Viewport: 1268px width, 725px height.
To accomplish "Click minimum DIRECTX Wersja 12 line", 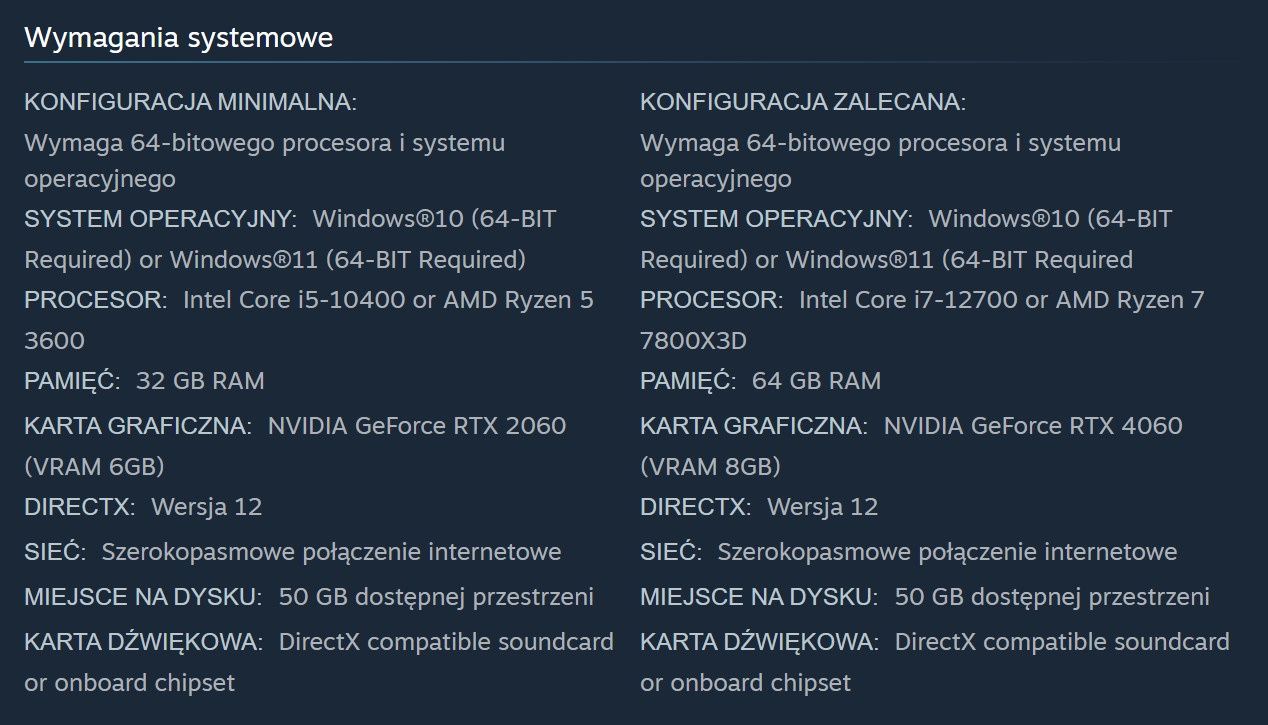I will pos(143,507).
